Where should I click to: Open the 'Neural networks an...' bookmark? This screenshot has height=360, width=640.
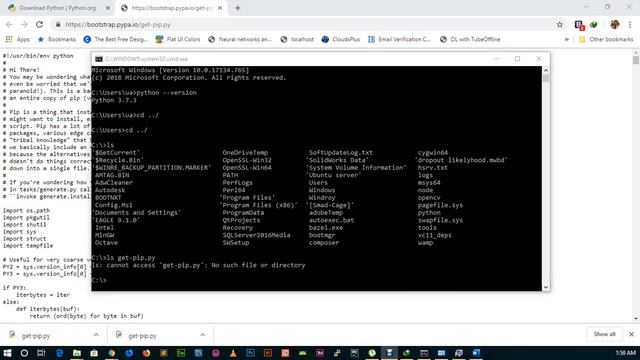[x=240, y=39]
